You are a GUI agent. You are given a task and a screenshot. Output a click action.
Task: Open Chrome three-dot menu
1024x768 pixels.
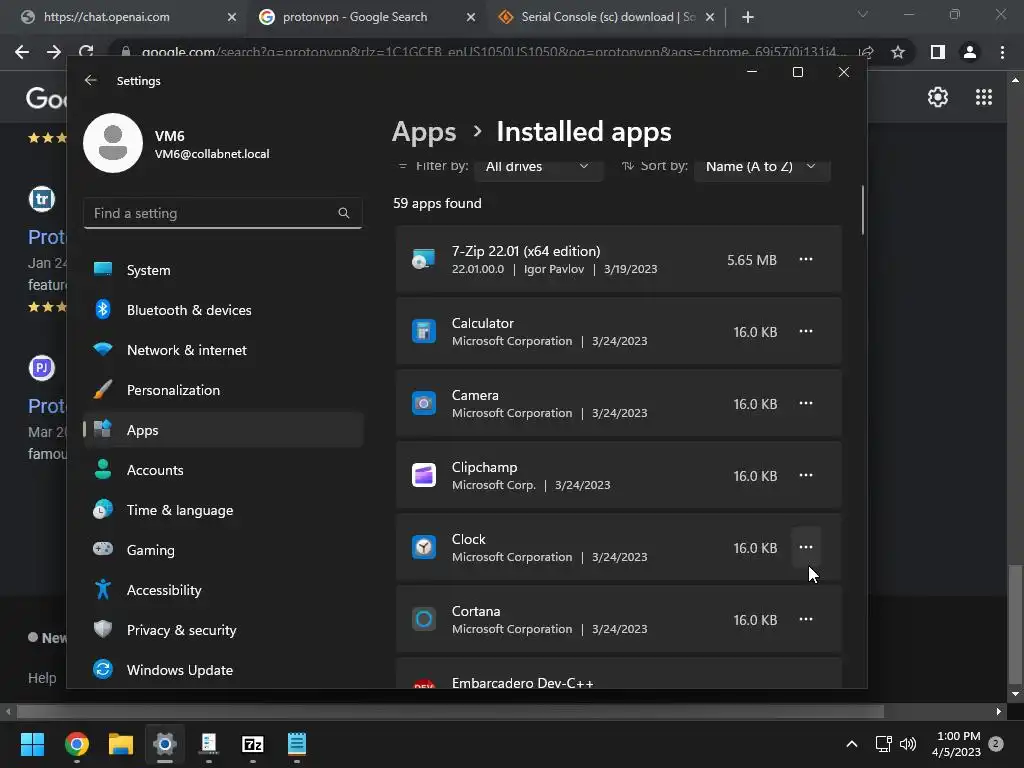click(1002, 52)
